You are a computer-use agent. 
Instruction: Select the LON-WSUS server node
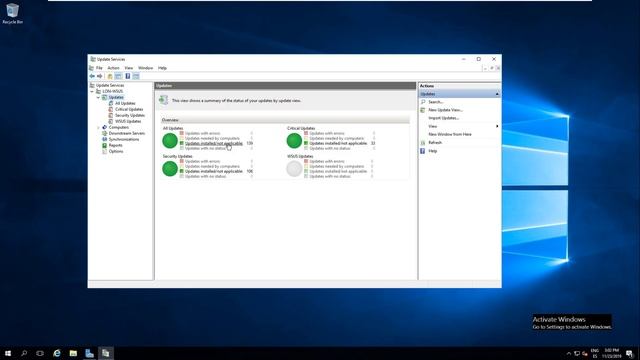point(113,91)
